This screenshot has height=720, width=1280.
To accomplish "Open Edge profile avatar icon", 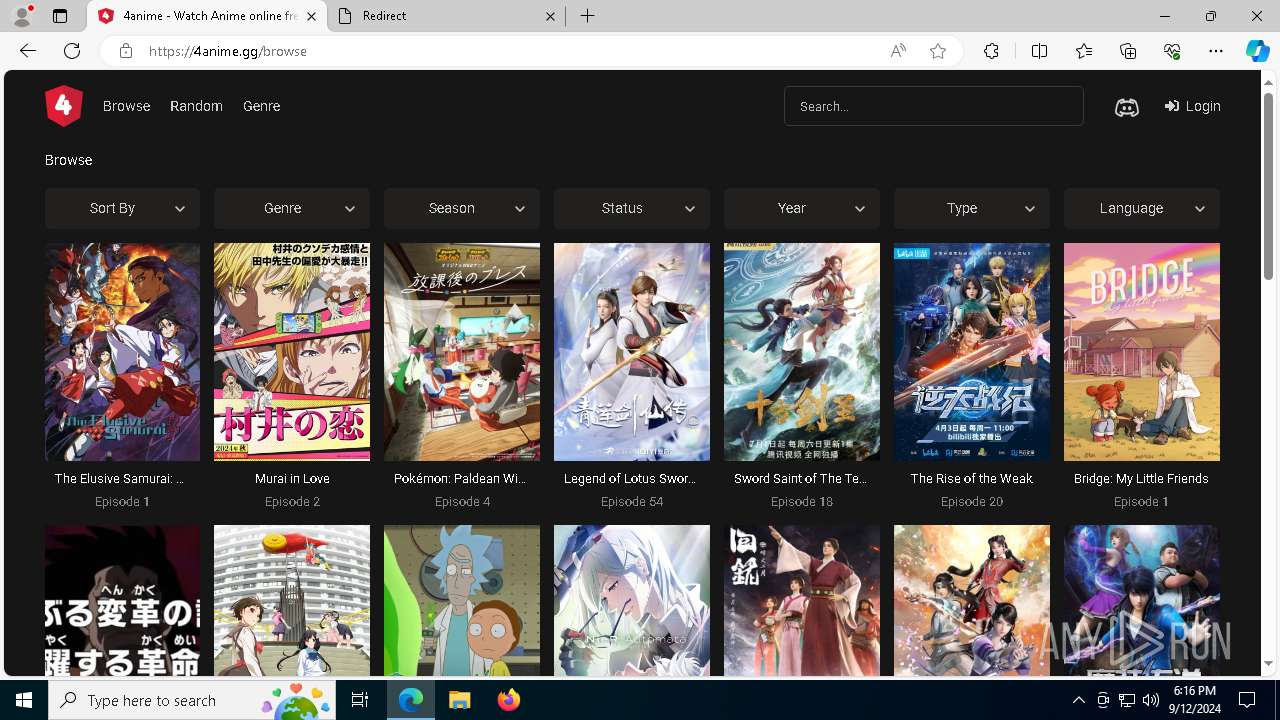I will pyautogui.click(x=22, y=16).
